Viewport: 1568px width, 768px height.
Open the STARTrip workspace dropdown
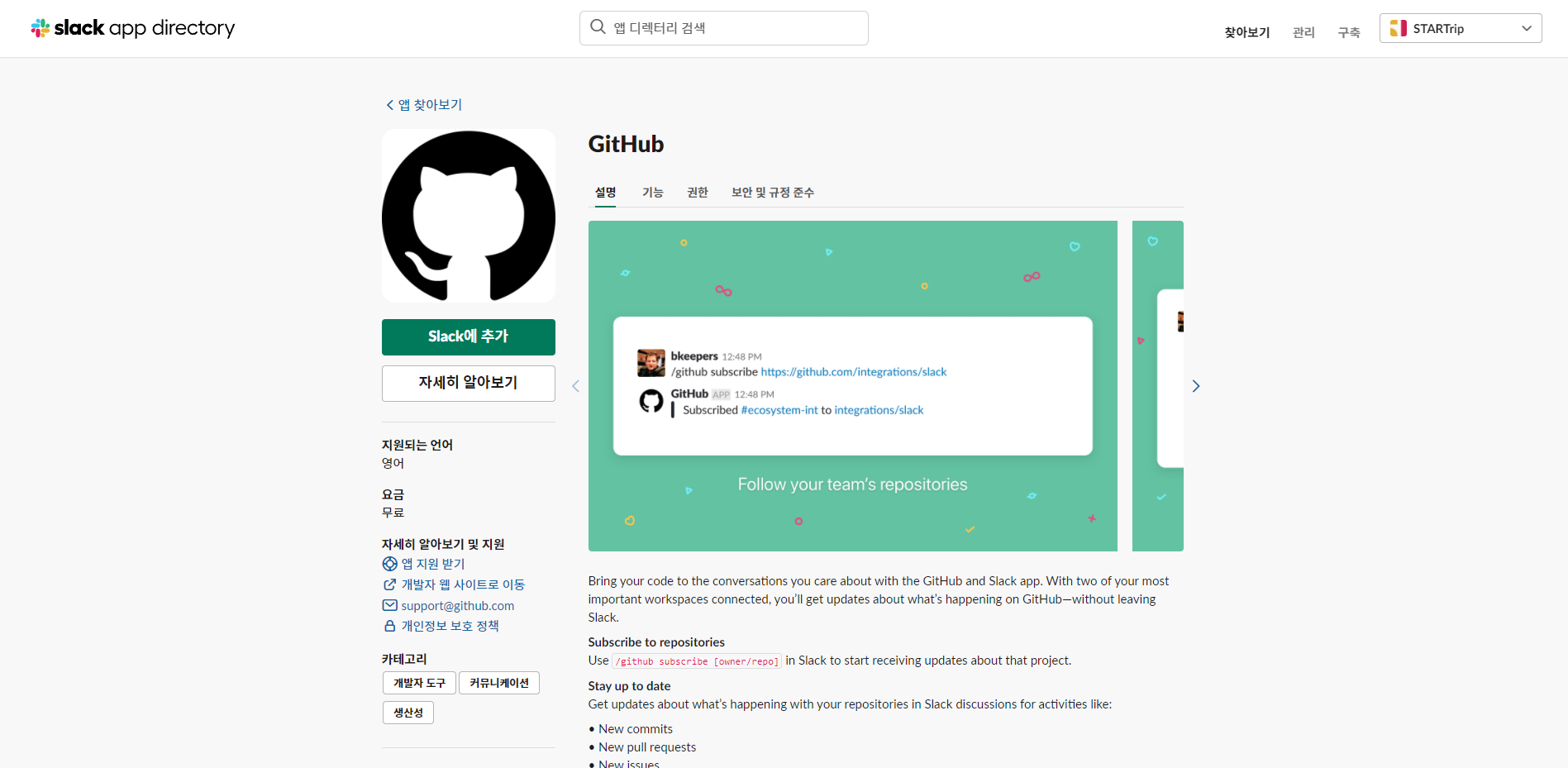tap(1460, 28)
